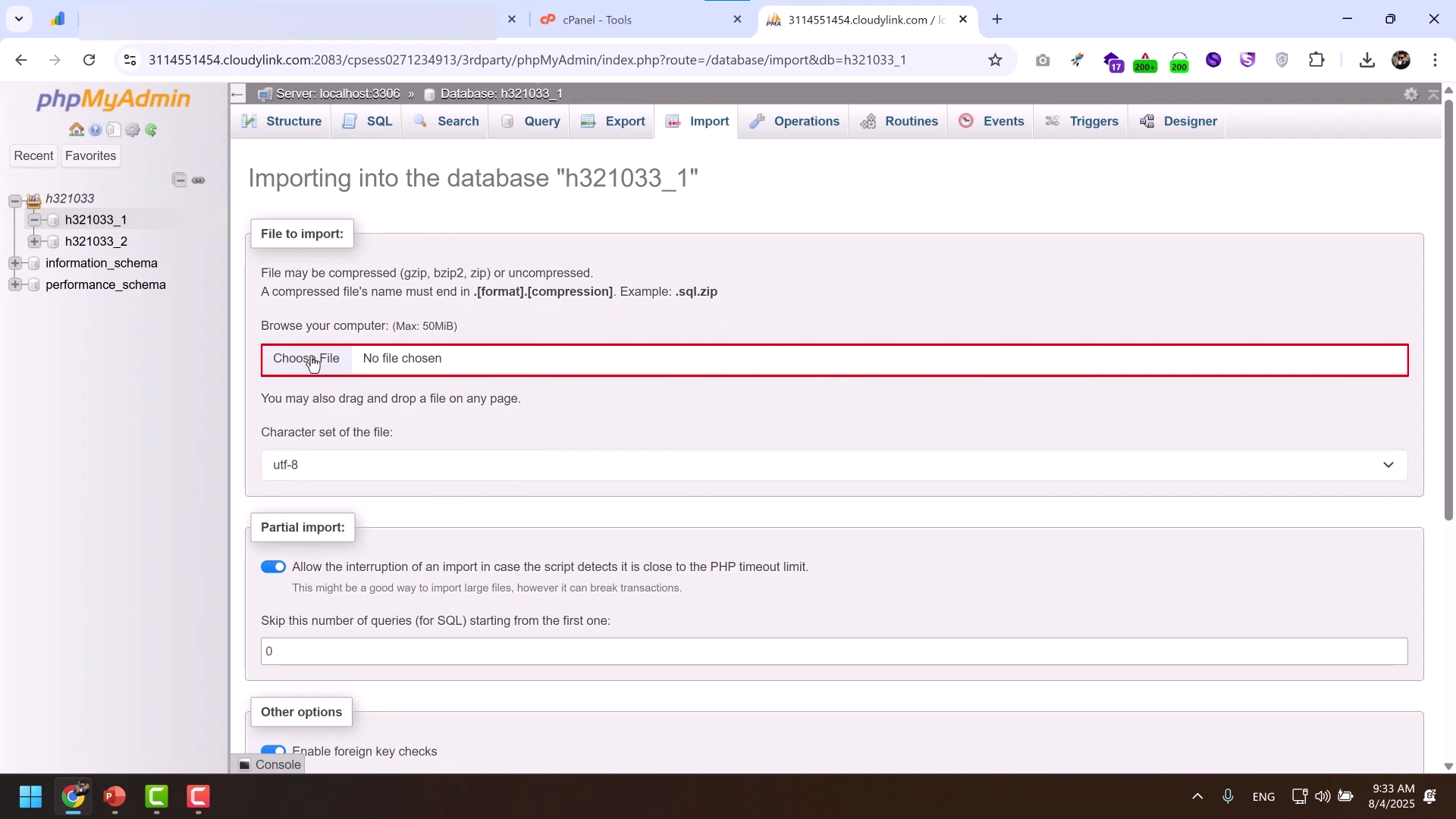Click the h321033_1 database cylinder icon
The height and width of the screenshot is (819, 1456).
click(x=53, y=220)
